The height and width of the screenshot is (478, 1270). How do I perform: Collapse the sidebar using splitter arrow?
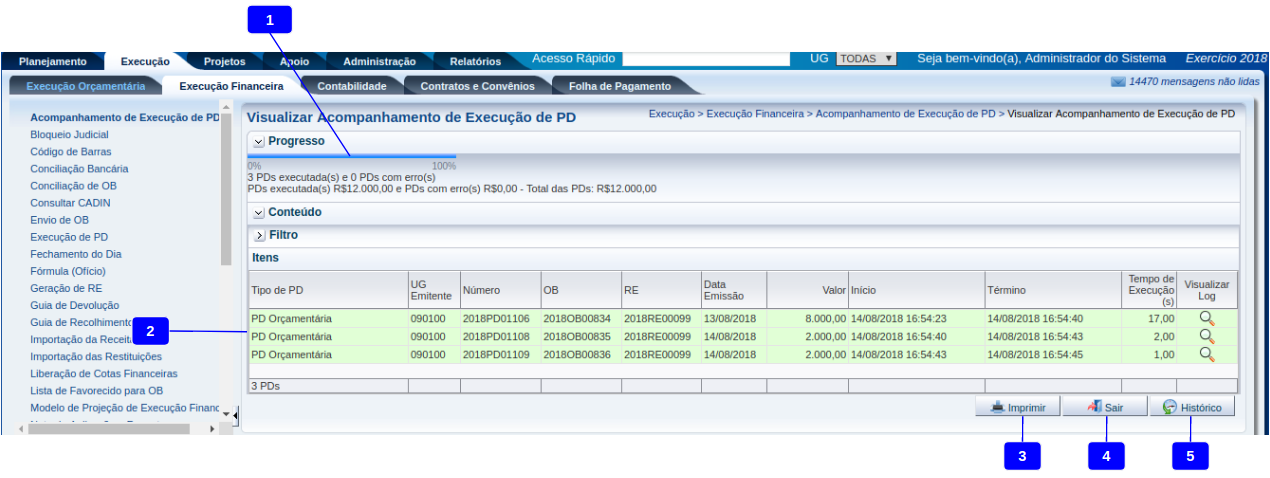point(236,414)
